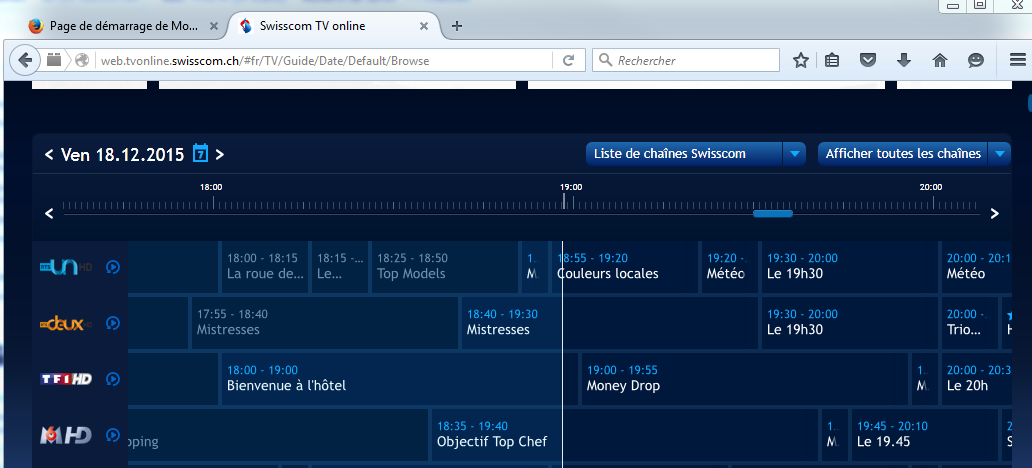
Task: Go to the Firefox home icon
Action: [x=940, y=61]
